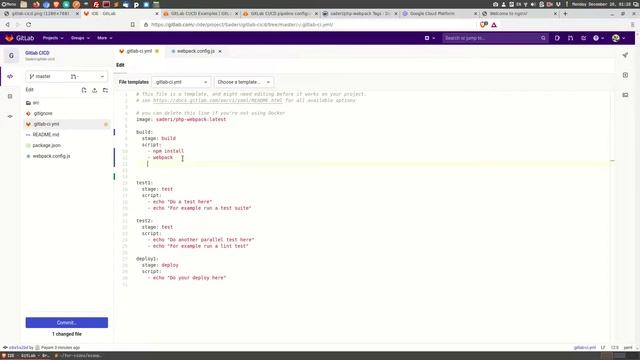Open the user avatar dropdown in header
The width and height of the screenshot is (640, 360).
pos(619,38)
